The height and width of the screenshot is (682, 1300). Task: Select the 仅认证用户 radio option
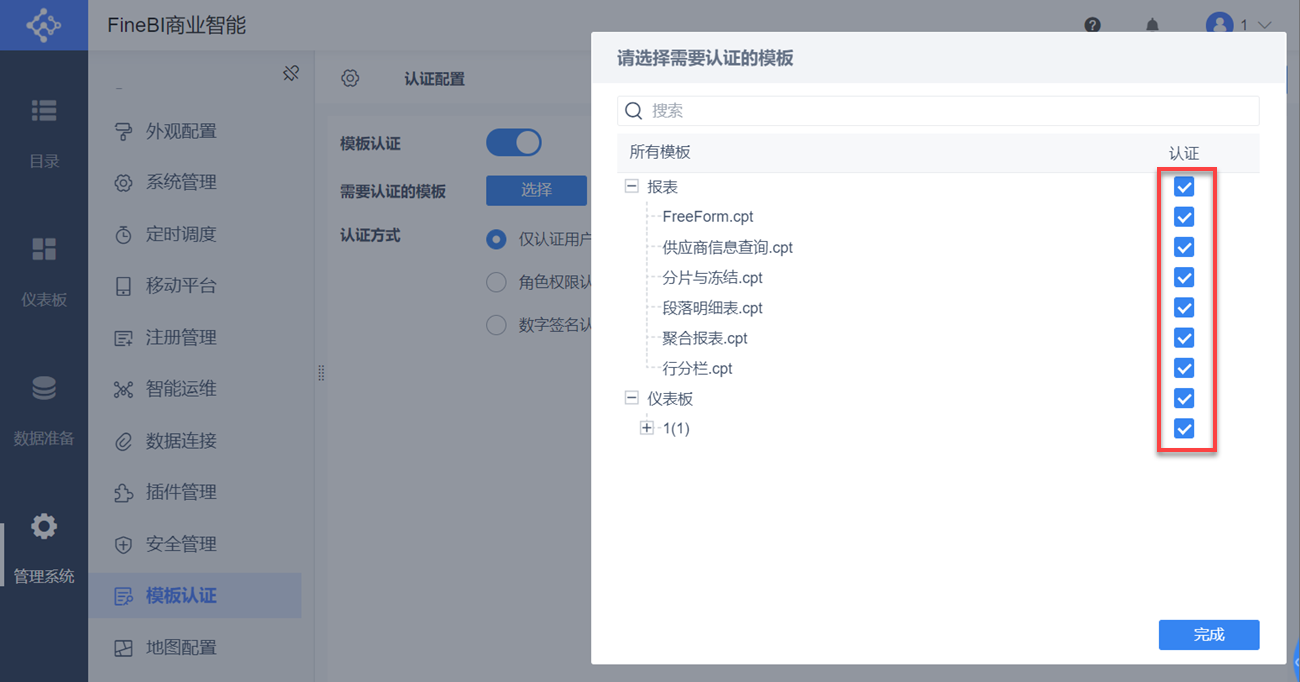click(496, 239)
